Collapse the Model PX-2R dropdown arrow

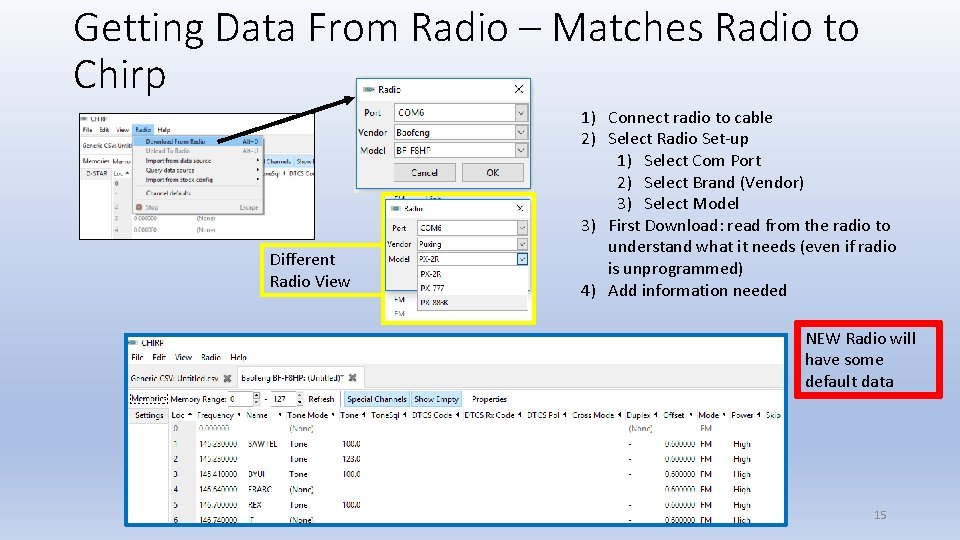[522, 259]
